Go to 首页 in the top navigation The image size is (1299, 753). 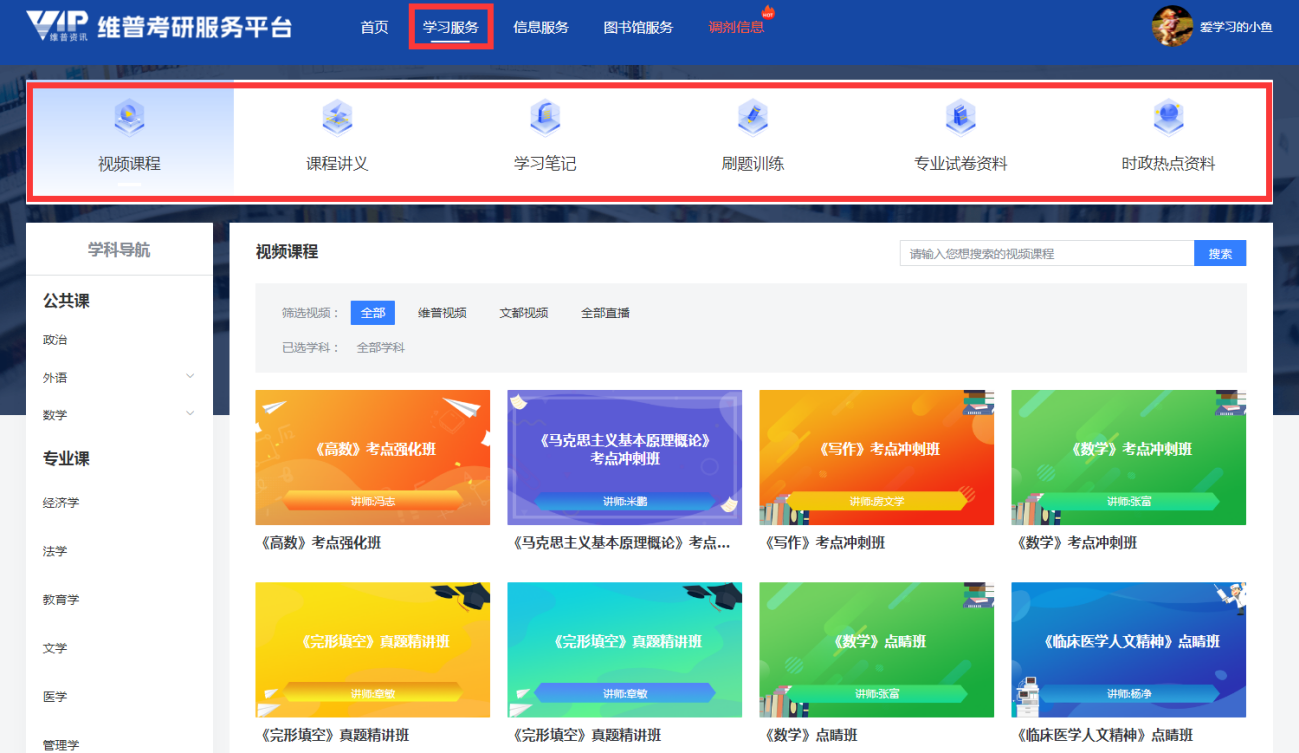tap(374, 27)
